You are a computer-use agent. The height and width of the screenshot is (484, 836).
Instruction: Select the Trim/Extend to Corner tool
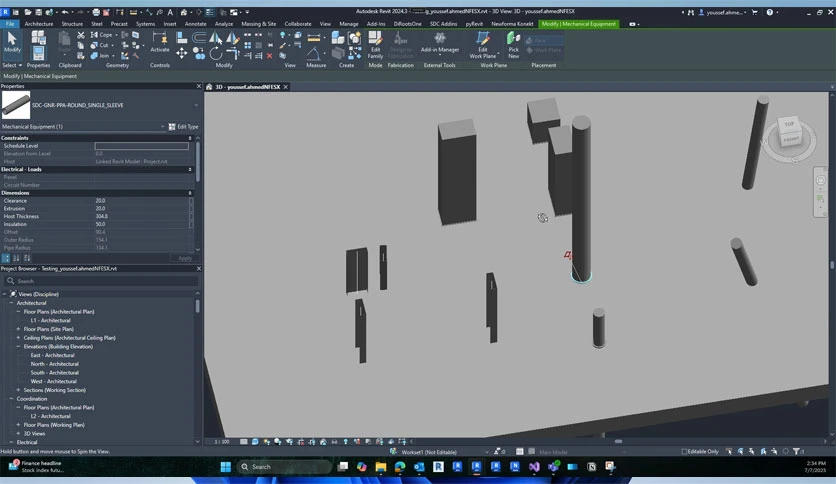tap(232, 53)
